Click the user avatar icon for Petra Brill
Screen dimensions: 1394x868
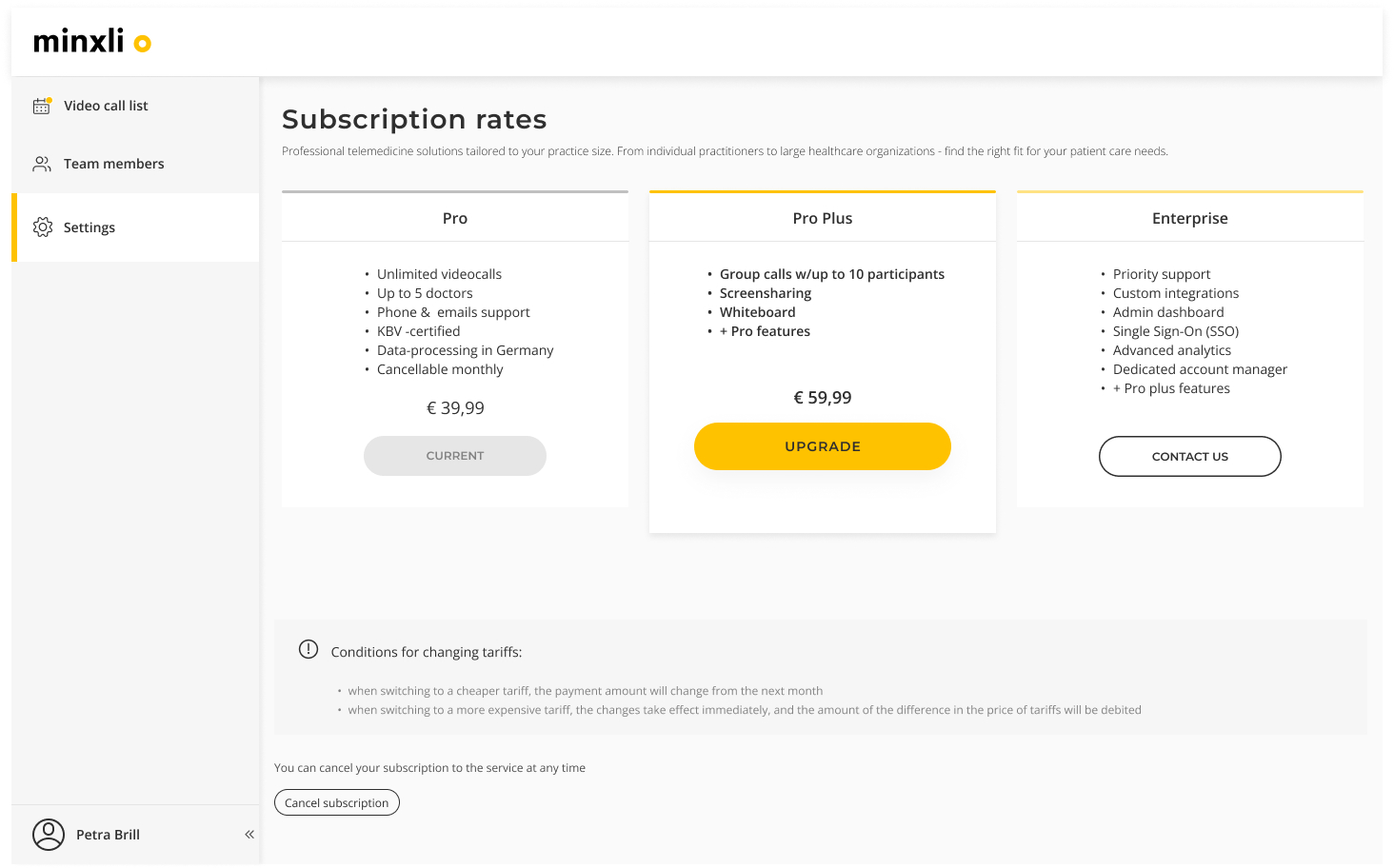click(49, 835)
